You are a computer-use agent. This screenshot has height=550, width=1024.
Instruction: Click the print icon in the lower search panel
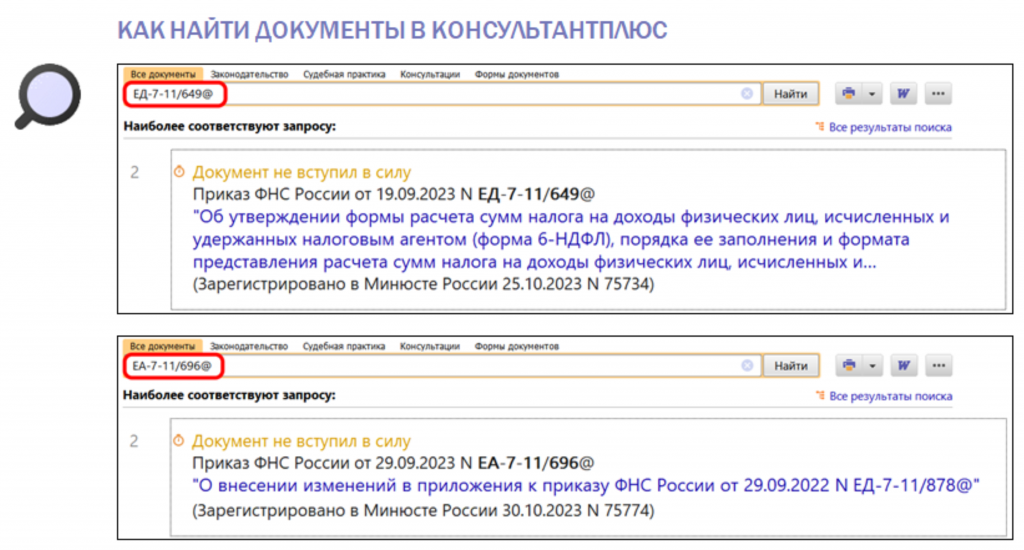click(x=848, y=365)
